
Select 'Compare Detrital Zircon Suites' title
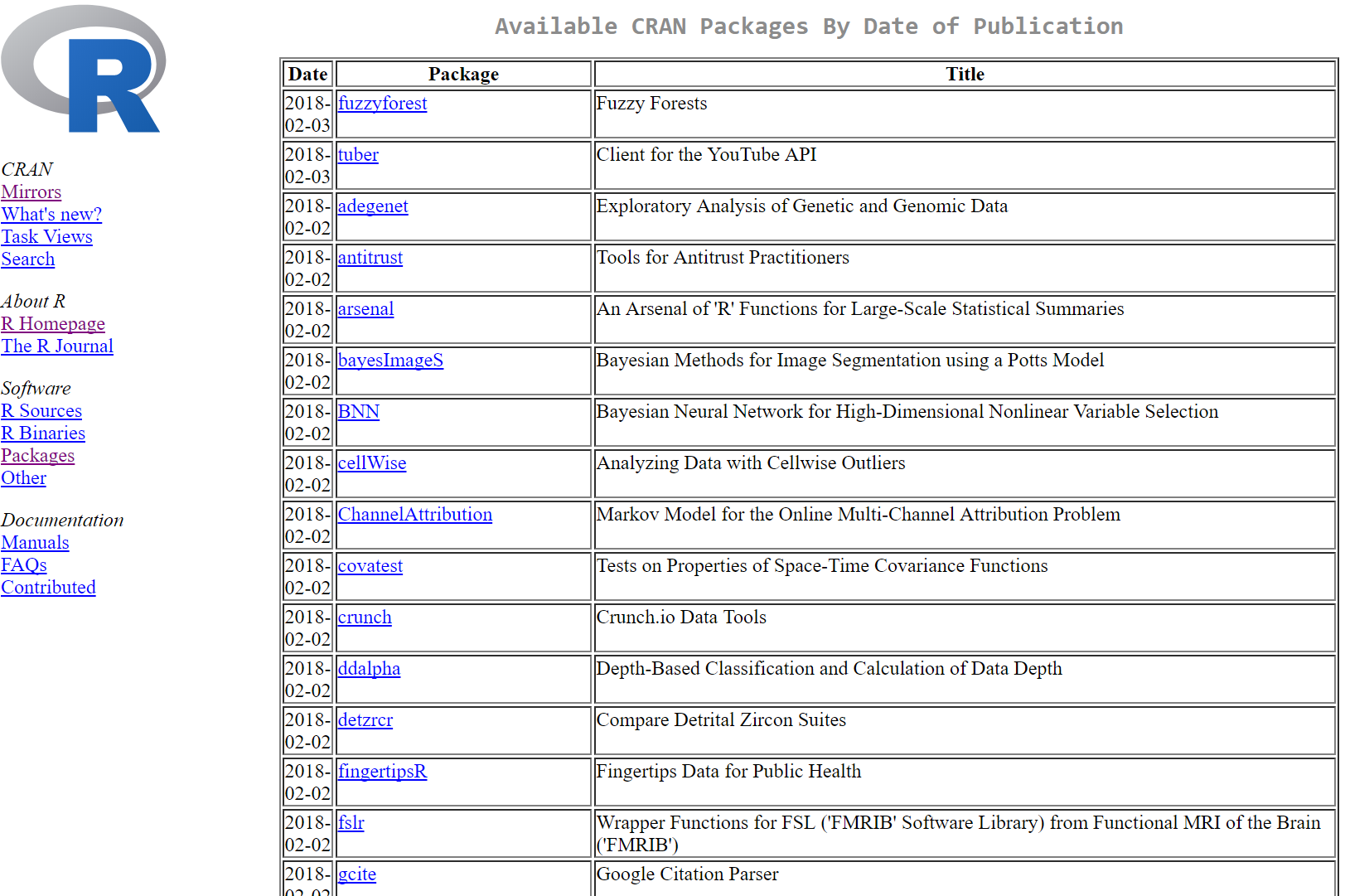tap(721, 720)
